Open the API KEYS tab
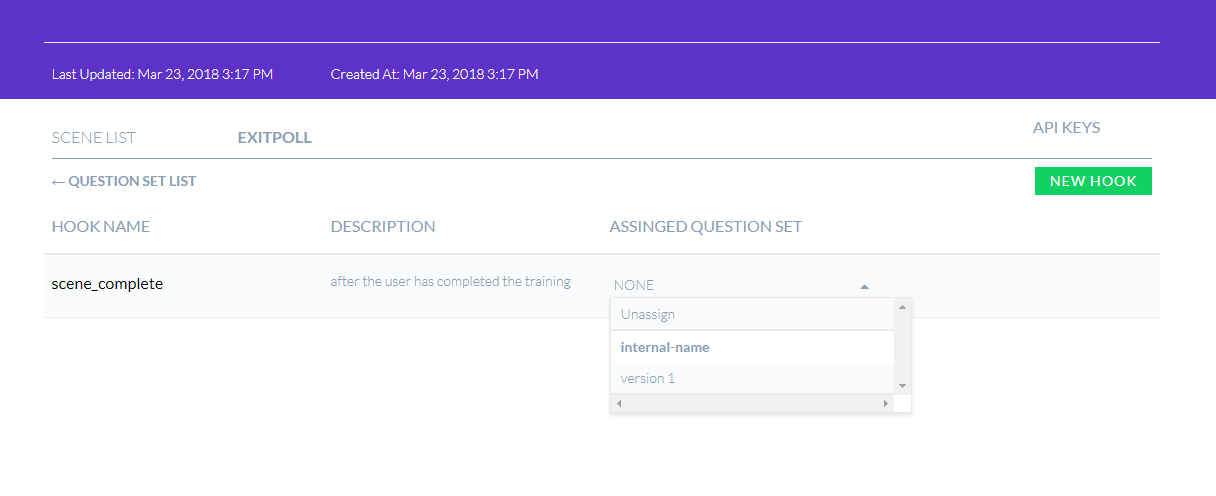Image resolution: width=1216 pixels, height=496 pixels. click(1066, 127)
